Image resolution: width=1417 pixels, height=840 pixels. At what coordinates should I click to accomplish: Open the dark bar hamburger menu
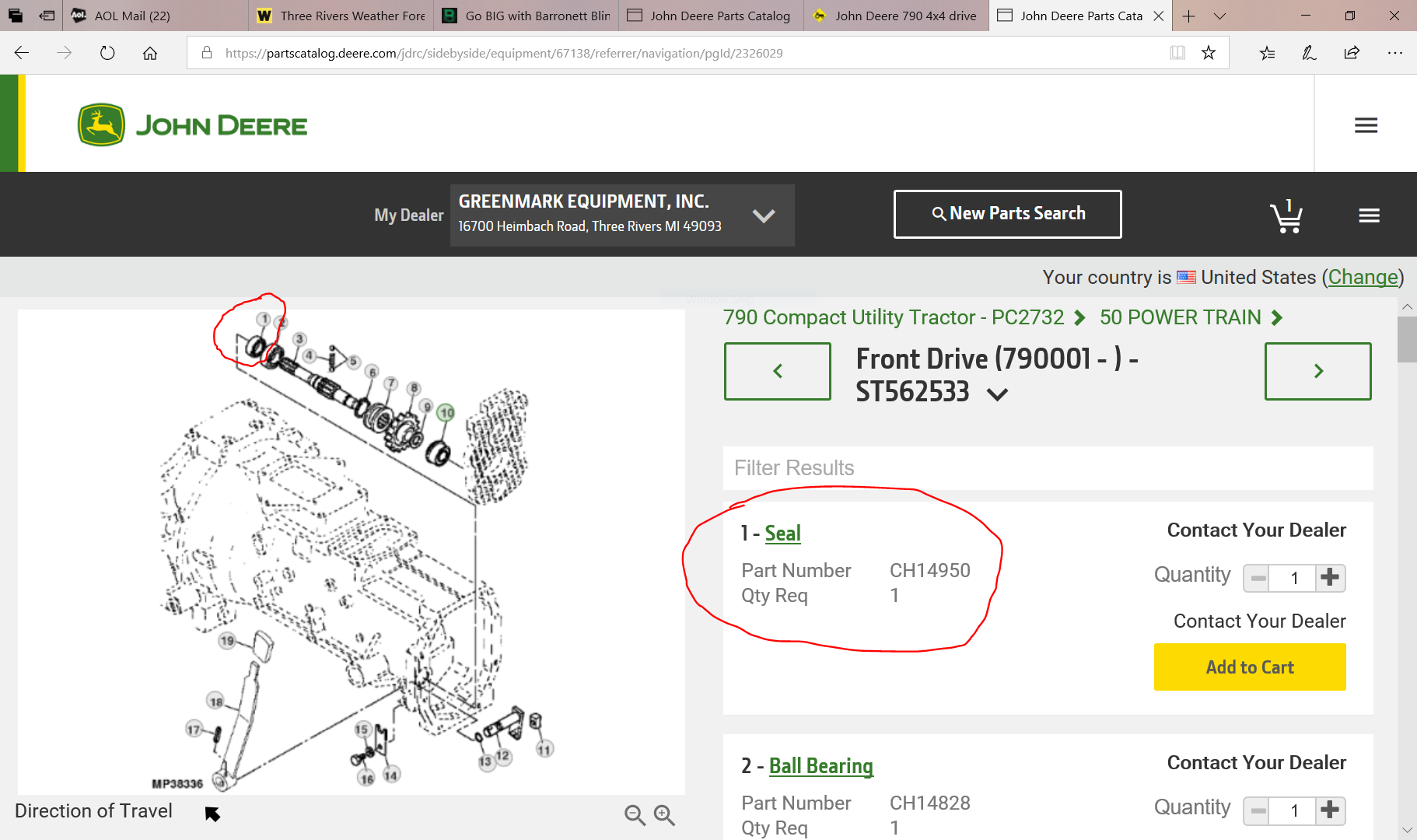(x=1369, y=215)
